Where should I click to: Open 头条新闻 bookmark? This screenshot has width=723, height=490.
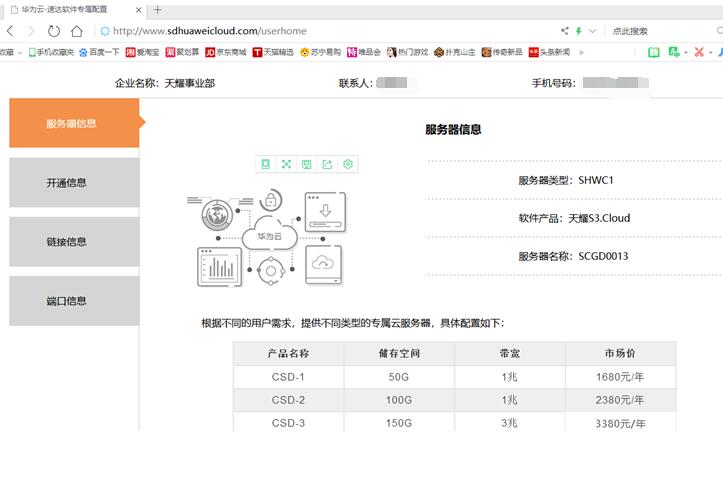pos(549,52)
